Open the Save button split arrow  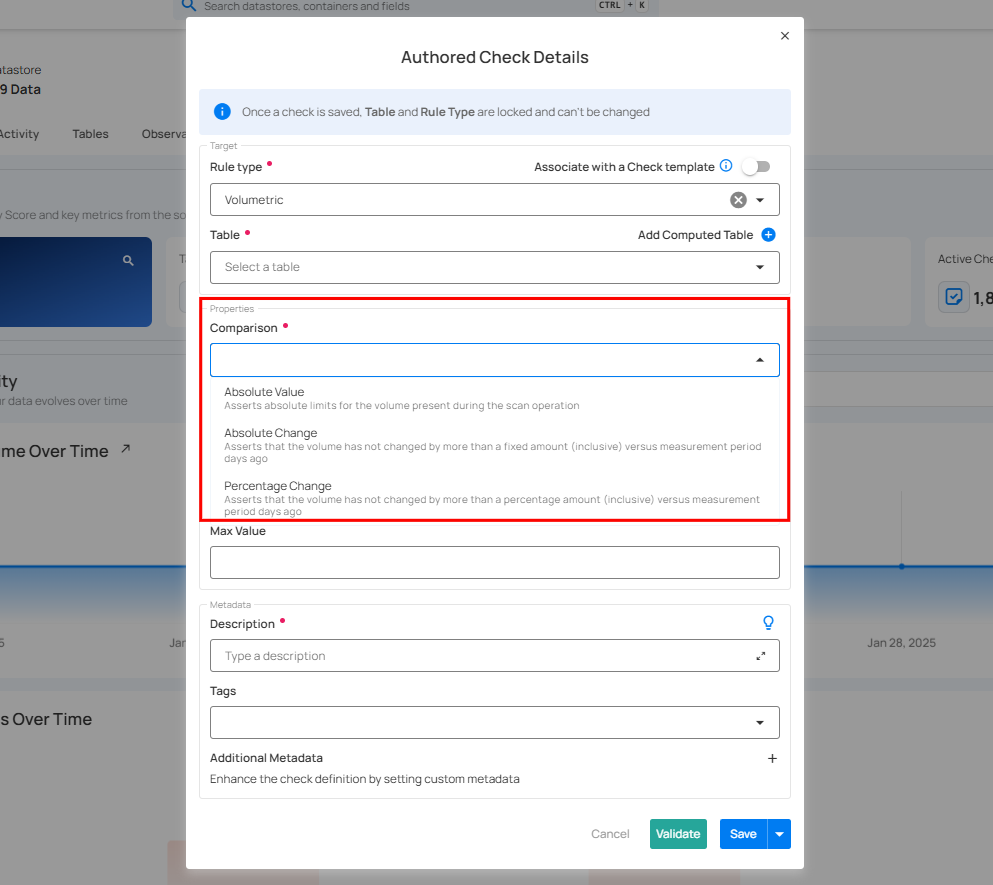tap(780, 834)
